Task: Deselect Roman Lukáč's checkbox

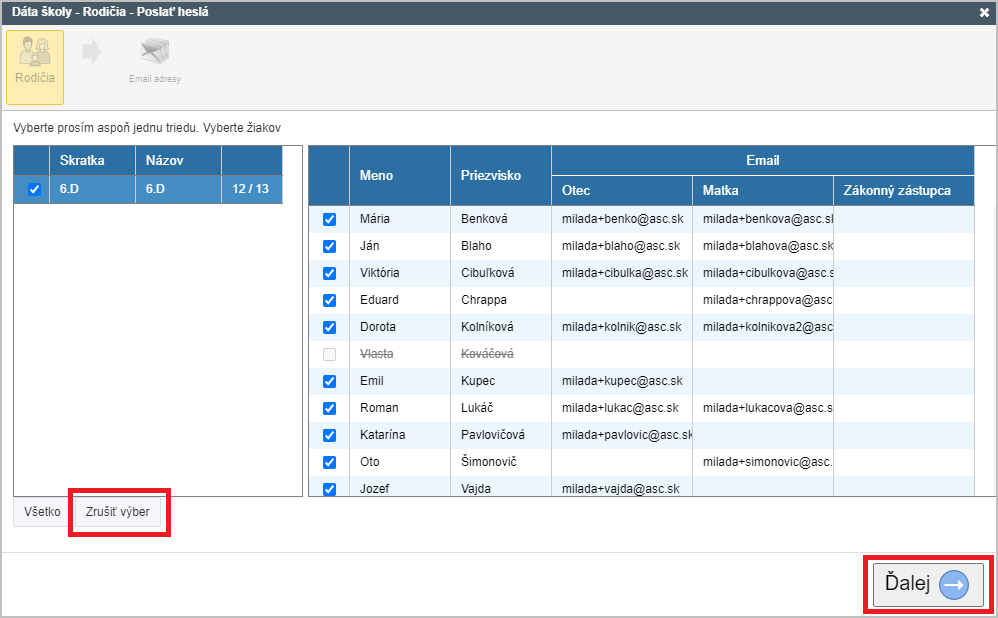Action: tap(329, 408)
